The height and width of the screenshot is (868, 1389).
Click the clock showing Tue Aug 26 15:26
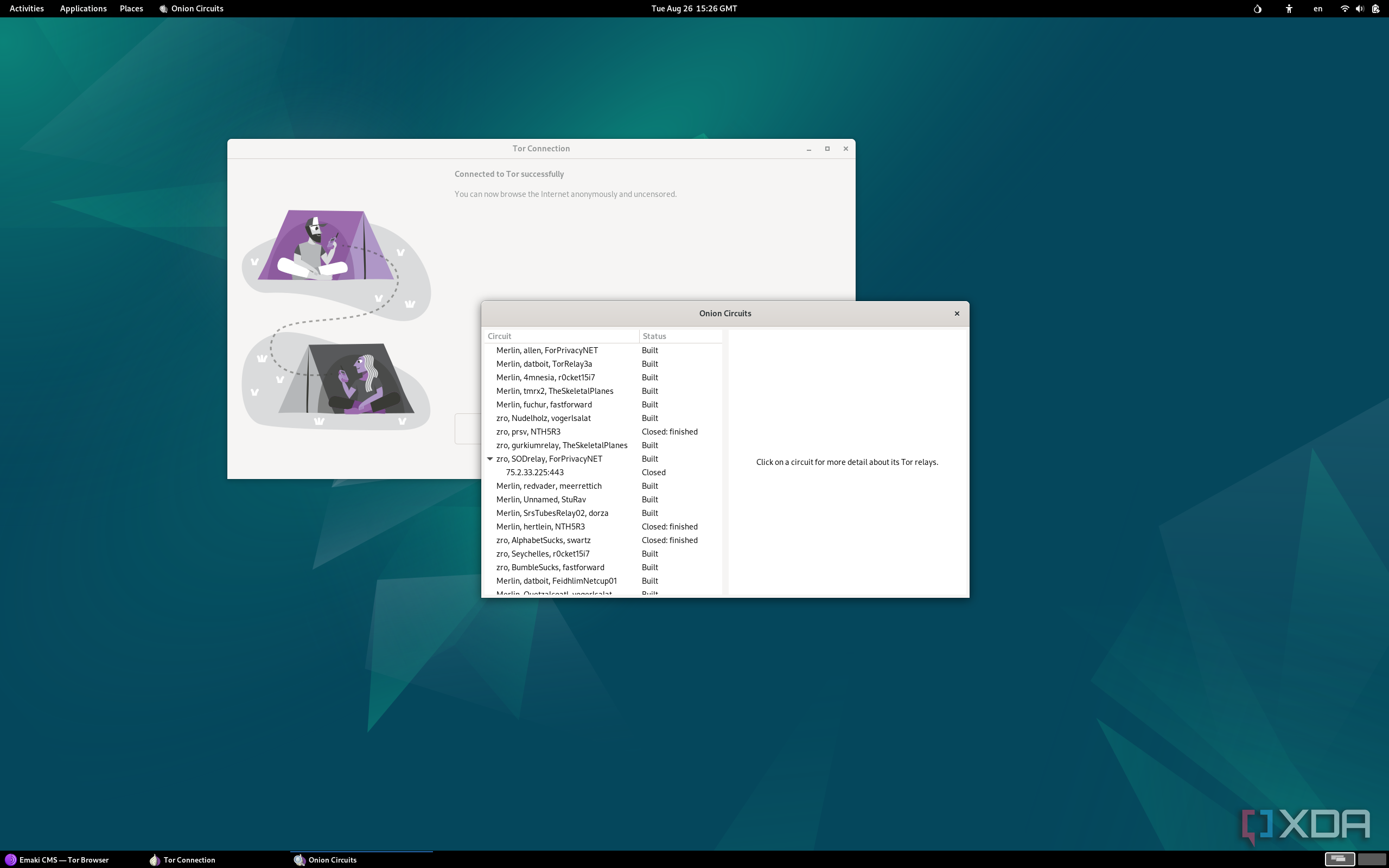point(694,9)
